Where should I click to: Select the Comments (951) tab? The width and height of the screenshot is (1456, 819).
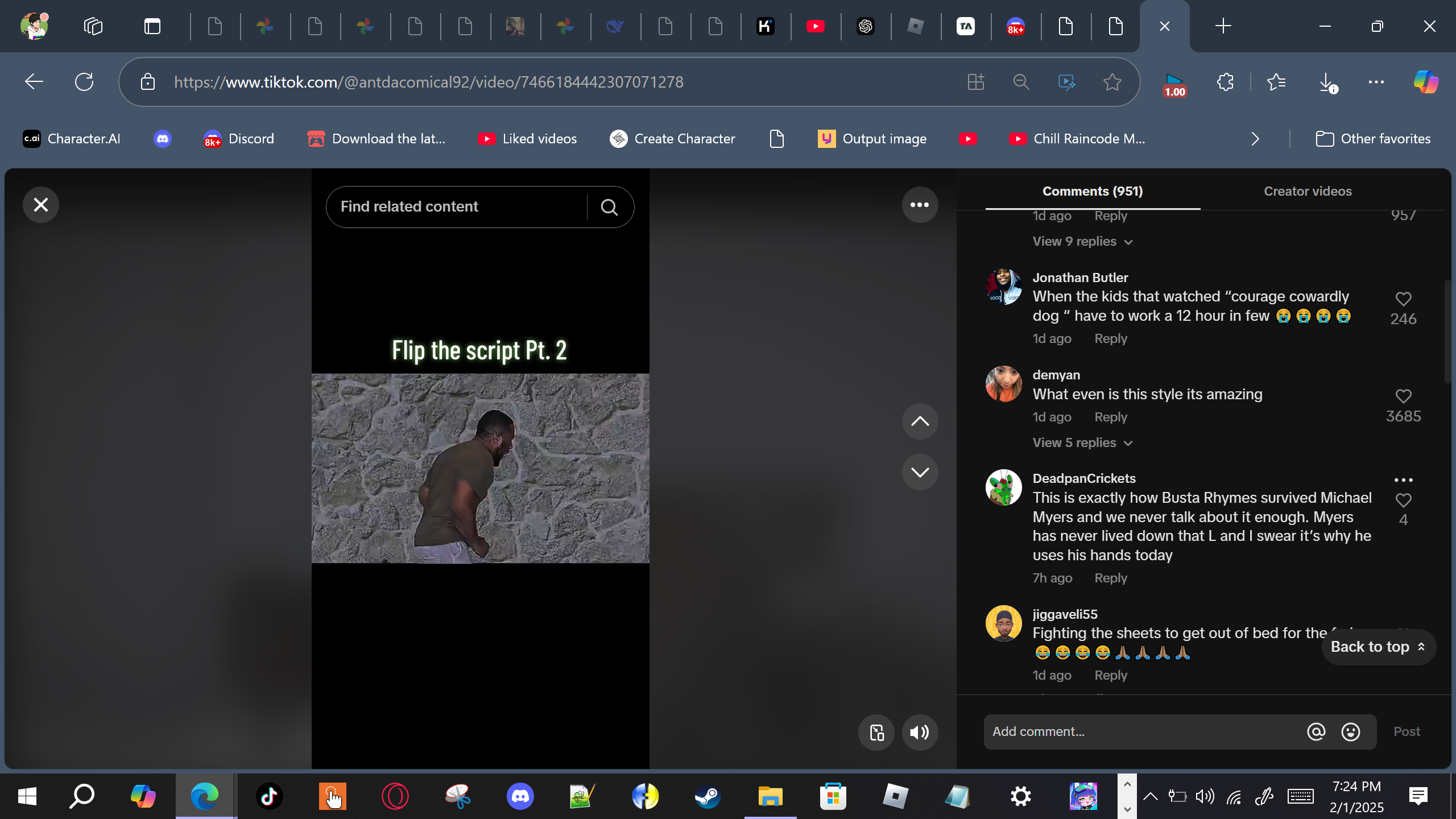tap(1092, 192)
